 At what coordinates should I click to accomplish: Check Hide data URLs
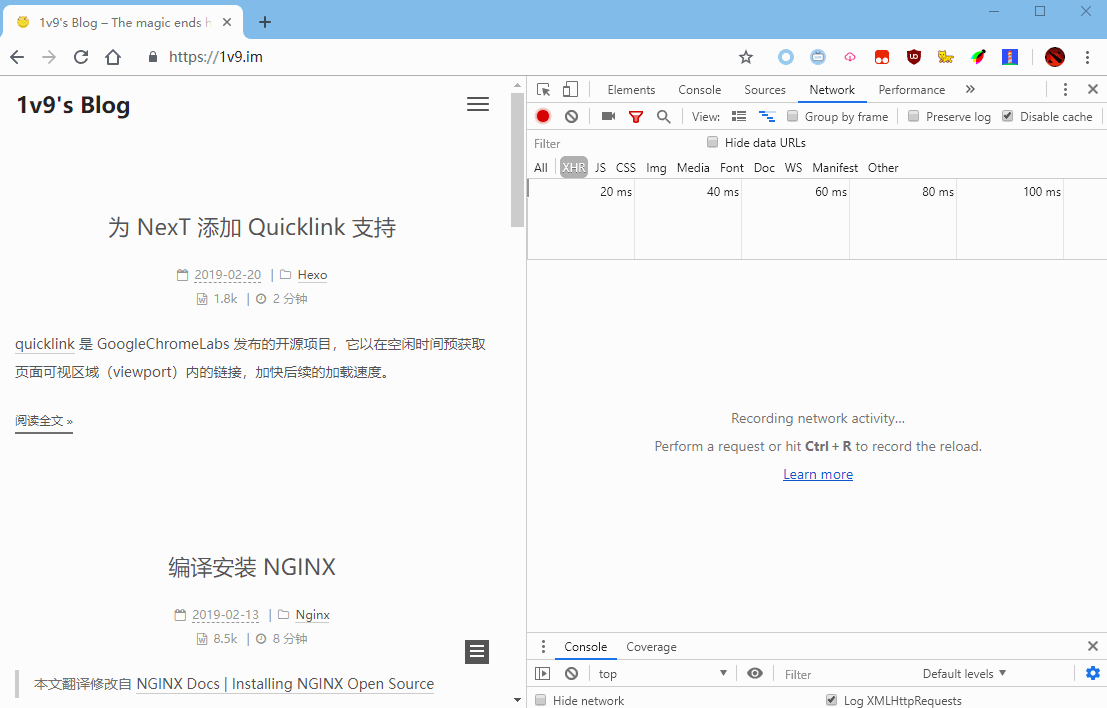coord(712,142)
